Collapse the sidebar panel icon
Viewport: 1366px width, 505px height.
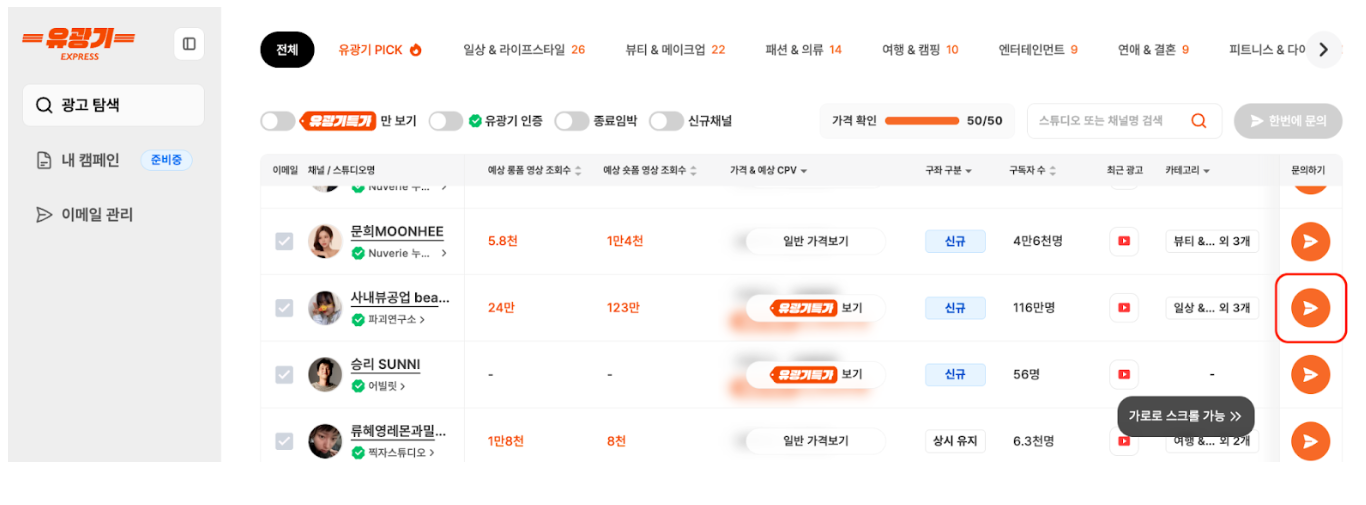(189, 44)
